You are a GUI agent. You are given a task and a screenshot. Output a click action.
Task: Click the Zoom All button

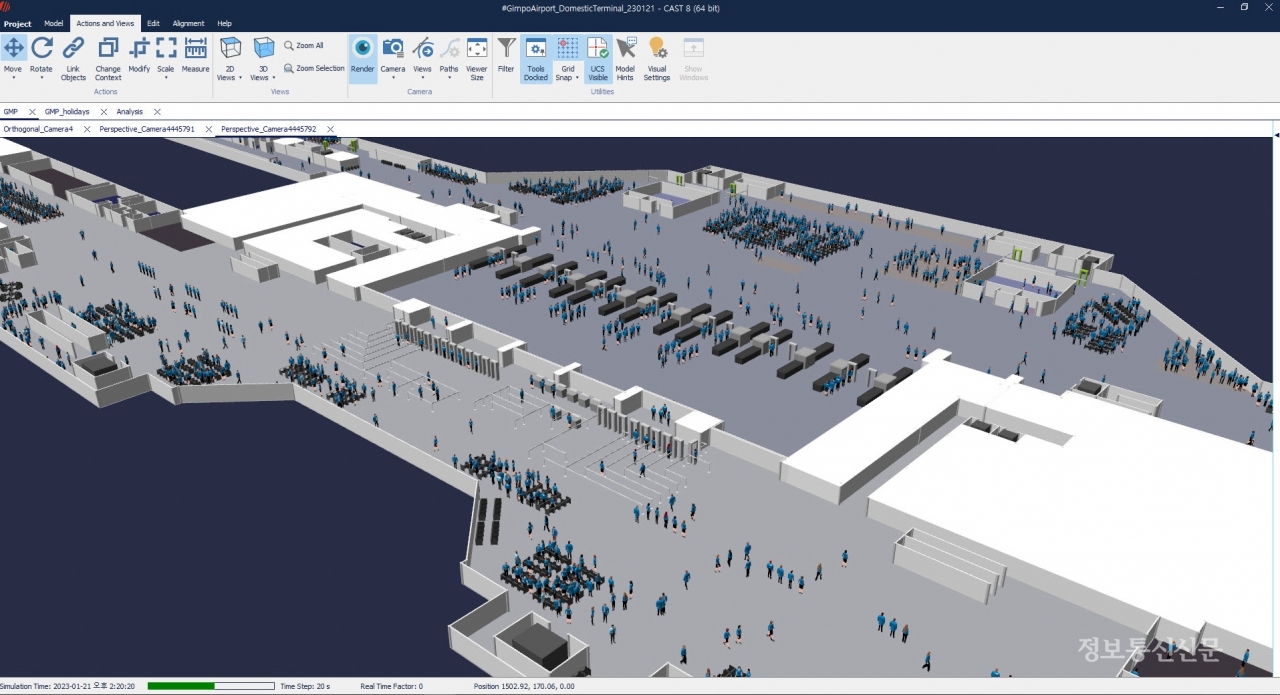tap(304, 46)
